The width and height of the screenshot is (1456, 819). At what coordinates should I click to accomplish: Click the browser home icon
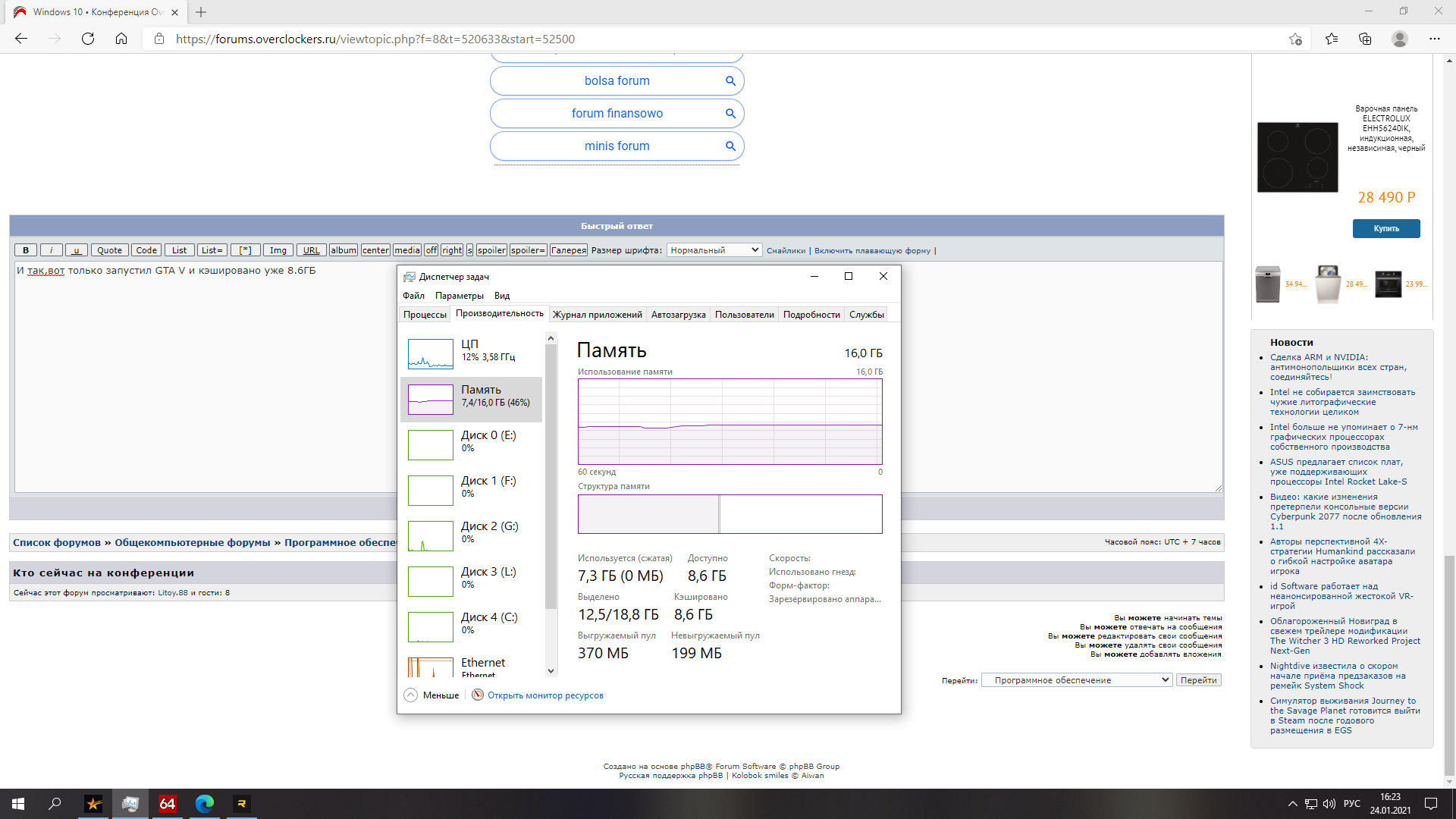coord(121,39)
